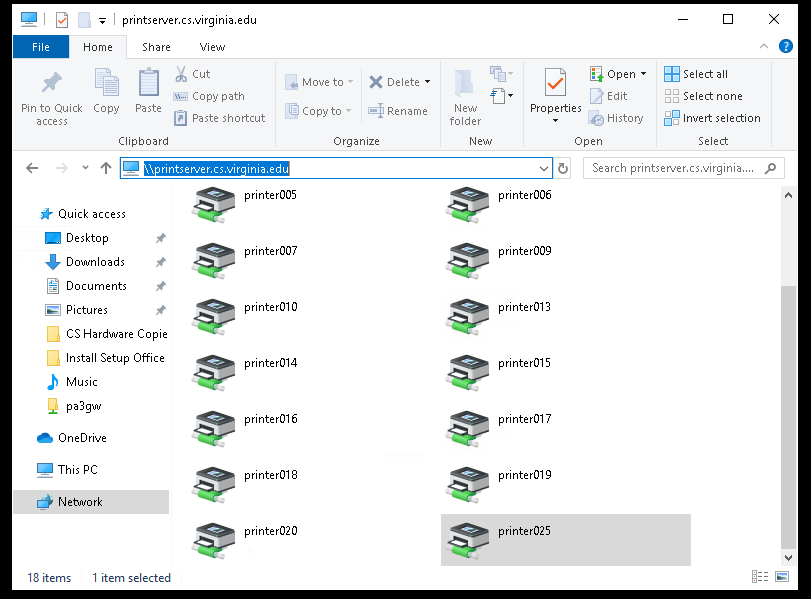Open the Share ribbon tab
The height and width of the screenshot is (599, 811).
[156, 47]
